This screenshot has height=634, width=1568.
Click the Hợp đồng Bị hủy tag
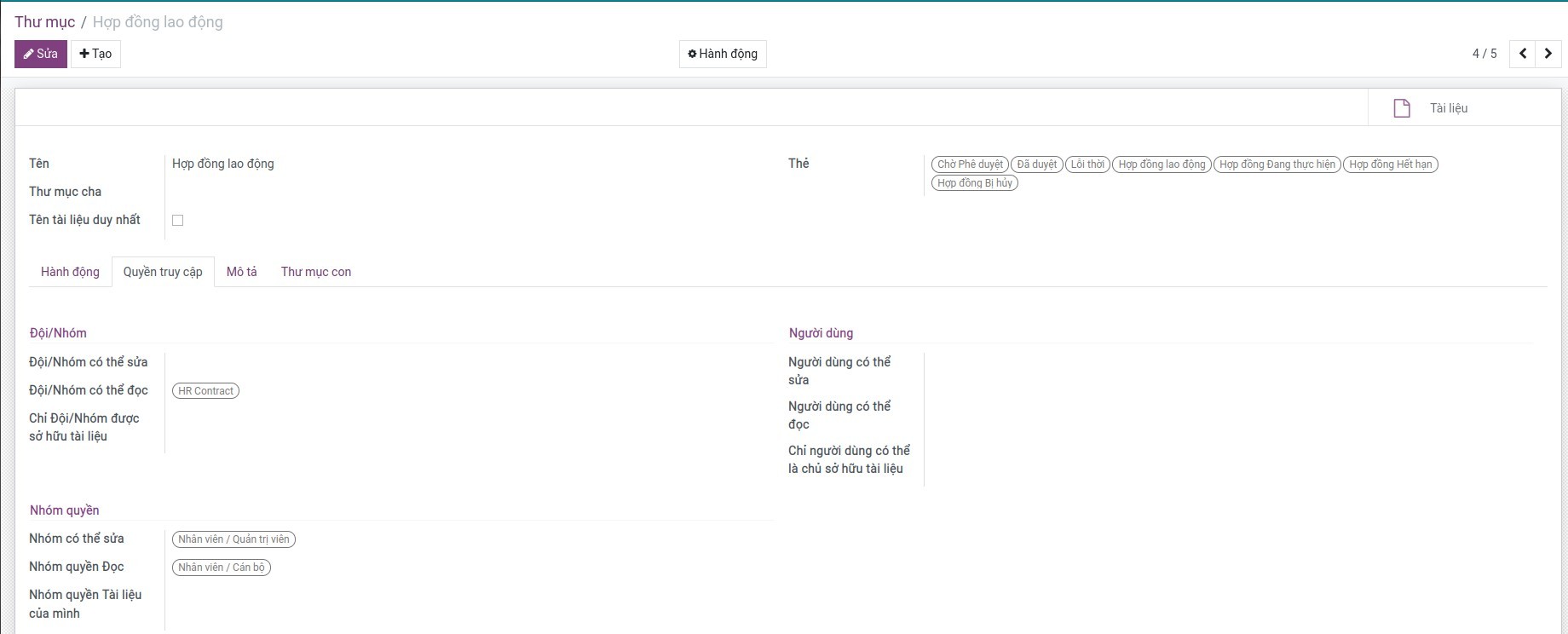(x=974, y=183)
